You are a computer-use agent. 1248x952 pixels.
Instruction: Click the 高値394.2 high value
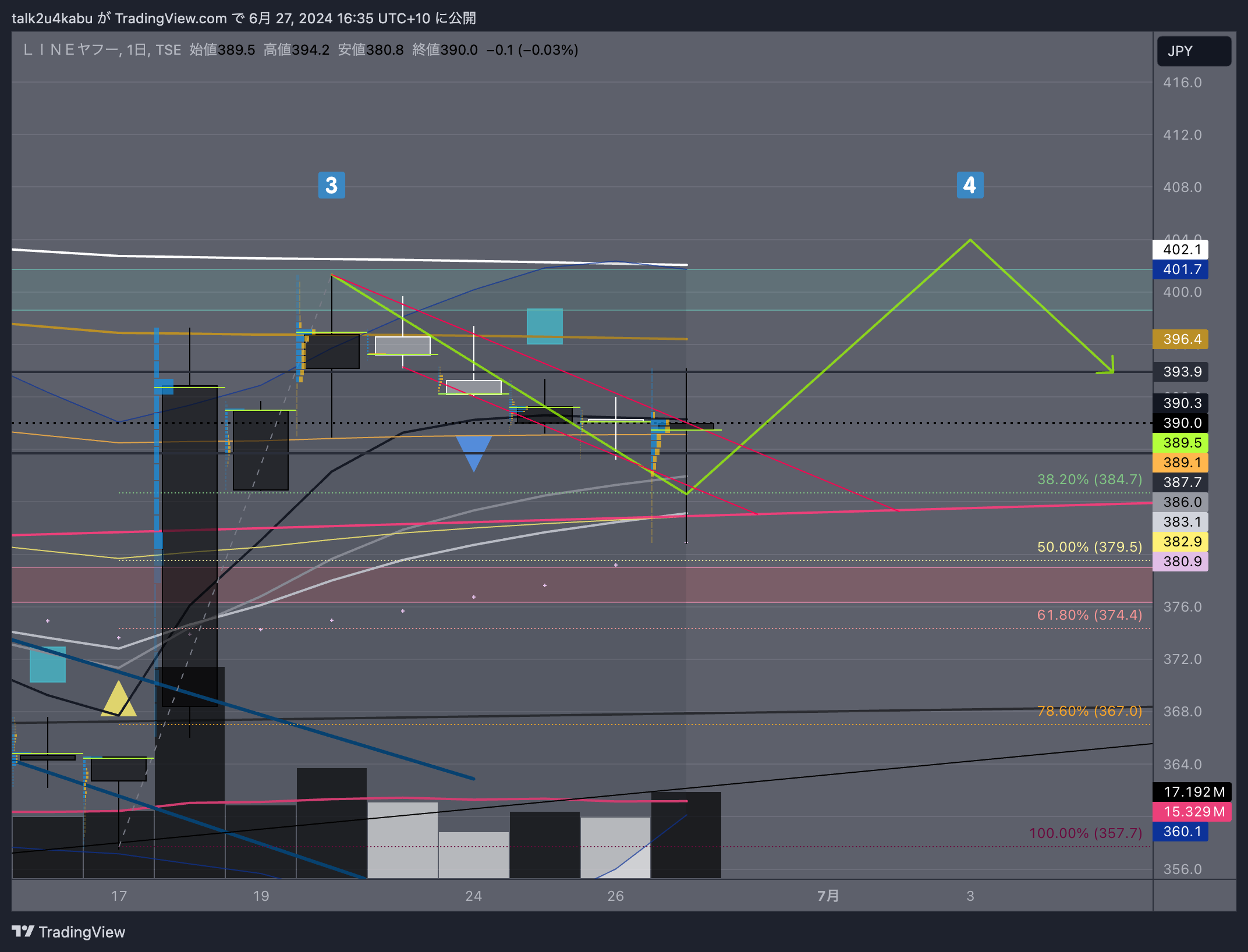296,50
